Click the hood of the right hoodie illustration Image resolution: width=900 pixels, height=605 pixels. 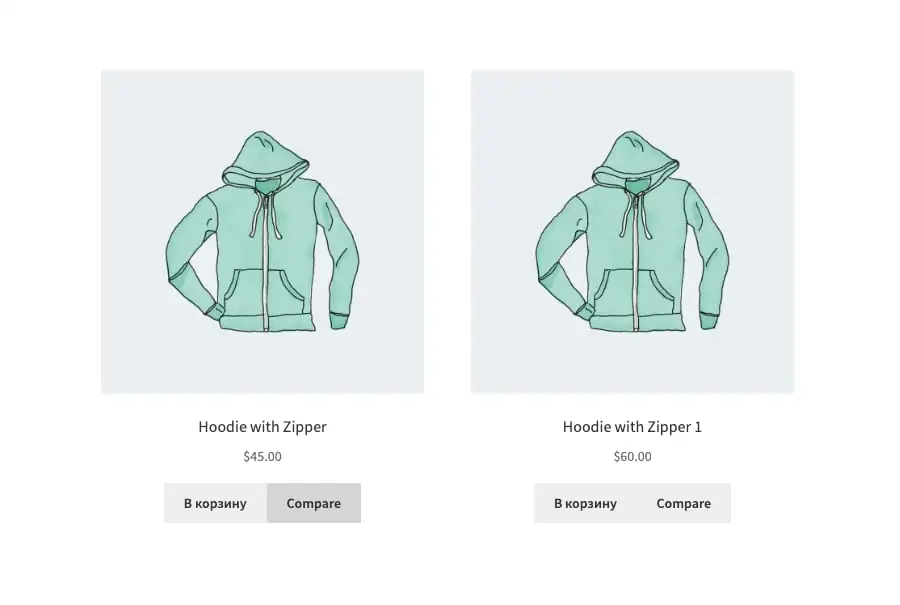pos(635,156)
